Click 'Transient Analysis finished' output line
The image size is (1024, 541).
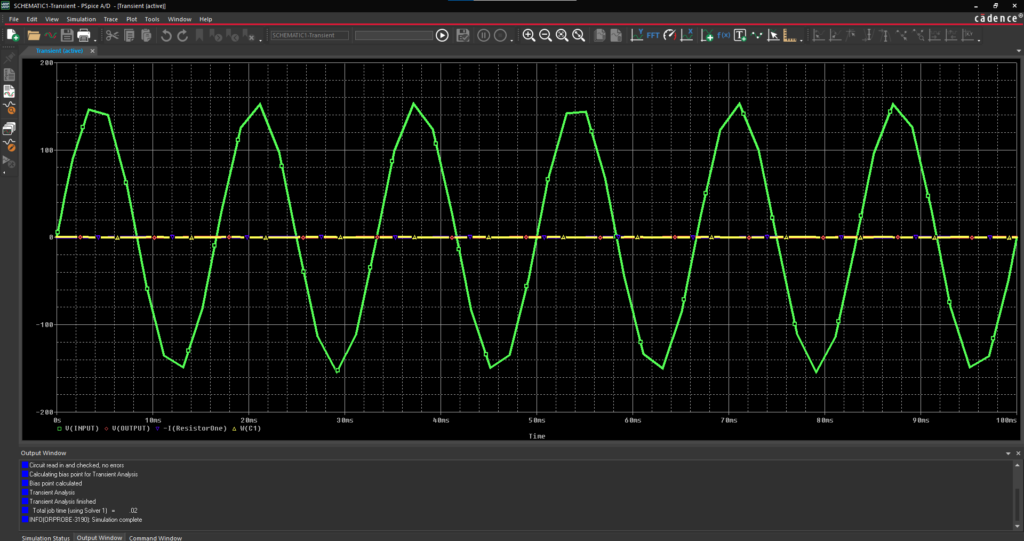(63, 501)
